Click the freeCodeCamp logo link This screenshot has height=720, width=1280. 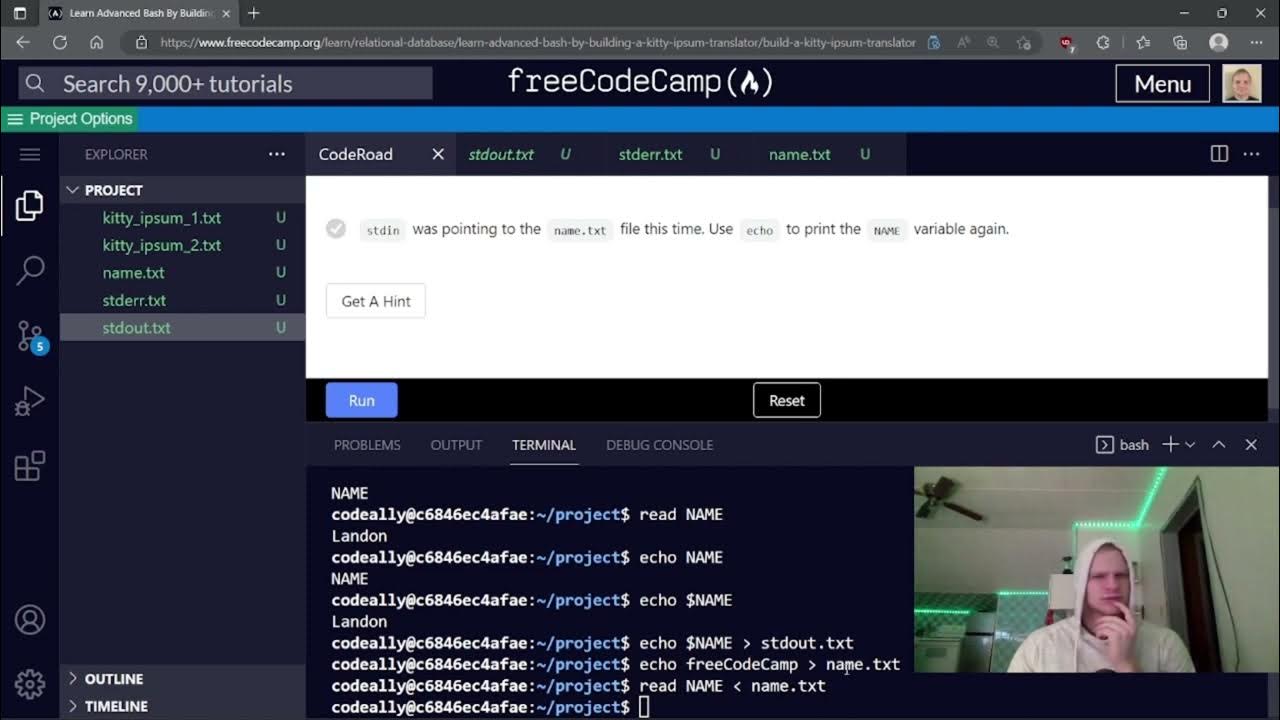(640, 82)
